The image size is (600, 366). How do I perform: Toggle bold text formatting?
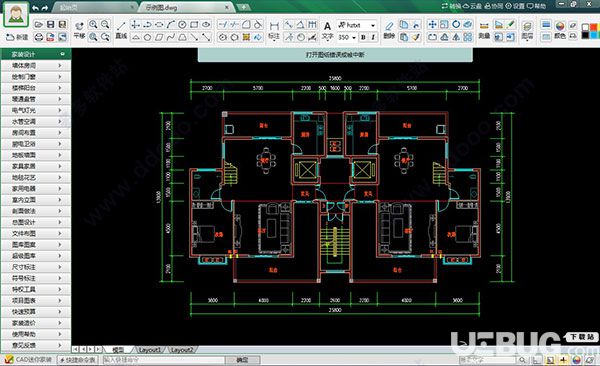click(363, 37)
